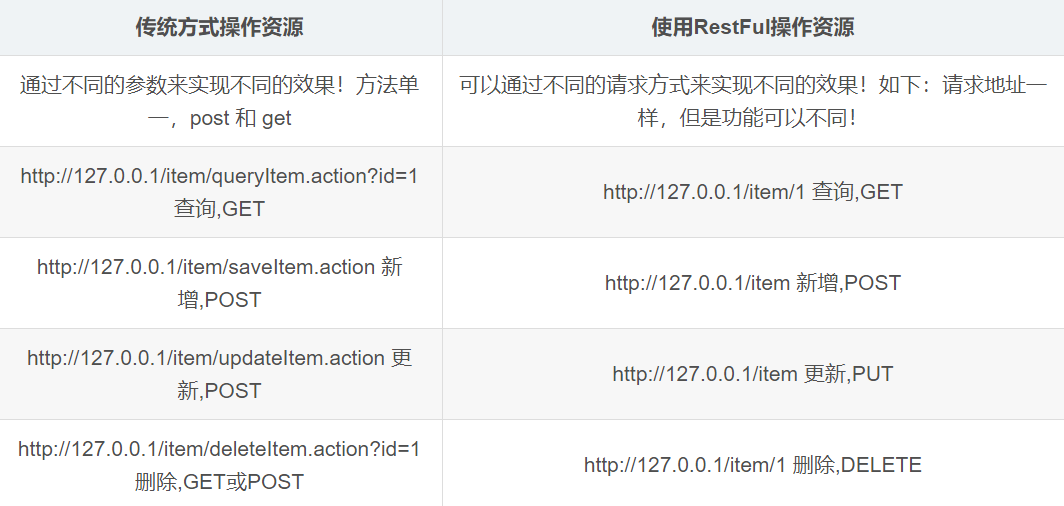This screenshot has height=506, width=1064.
Task: Click the 使用RestFul操作资源 column header
Action: pyautogui.click(x=752, y=27)
